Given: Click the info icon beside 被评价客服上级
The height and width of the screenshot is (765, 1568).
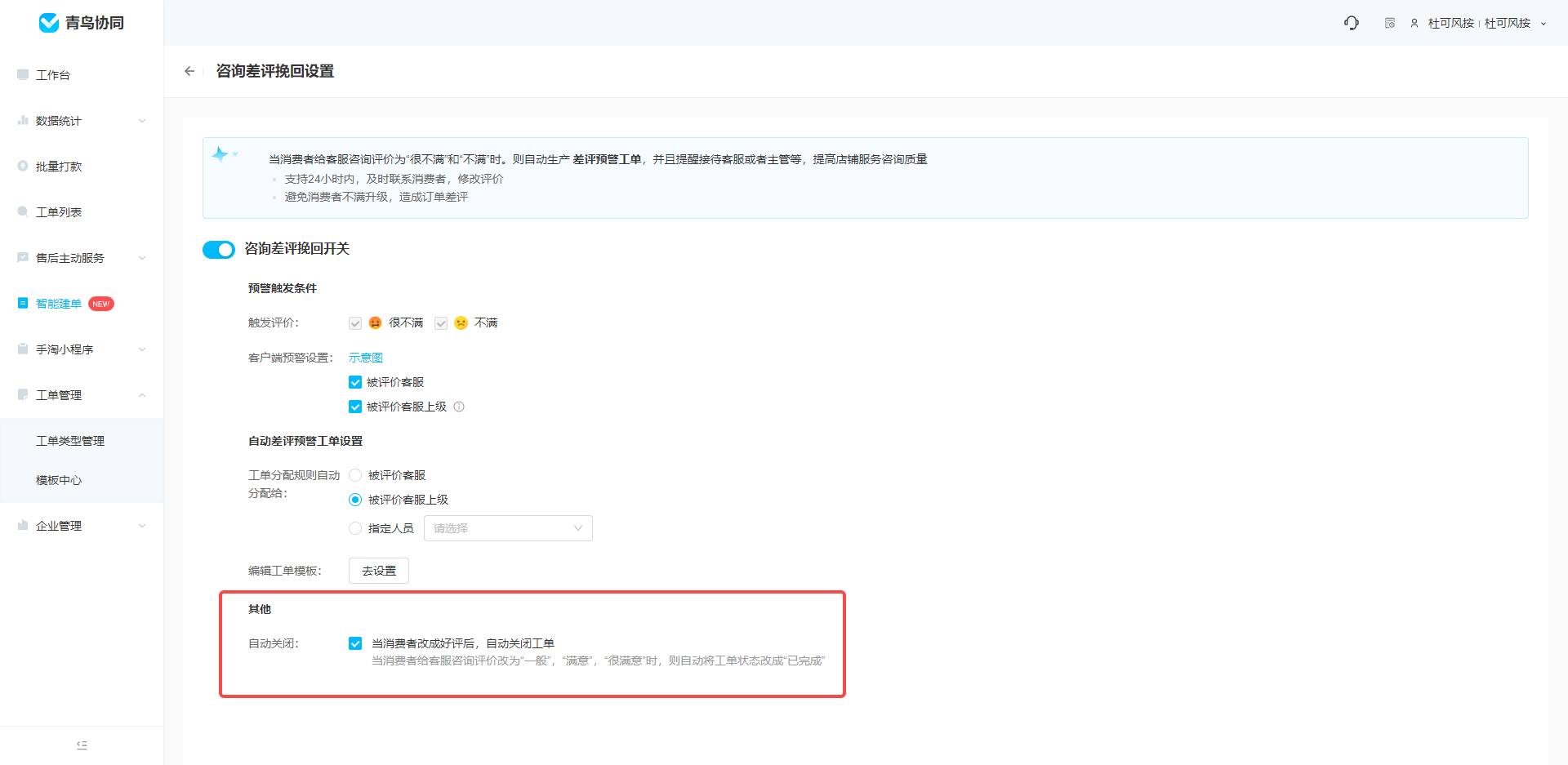Looking at the screenshot, I should [459, 407].
